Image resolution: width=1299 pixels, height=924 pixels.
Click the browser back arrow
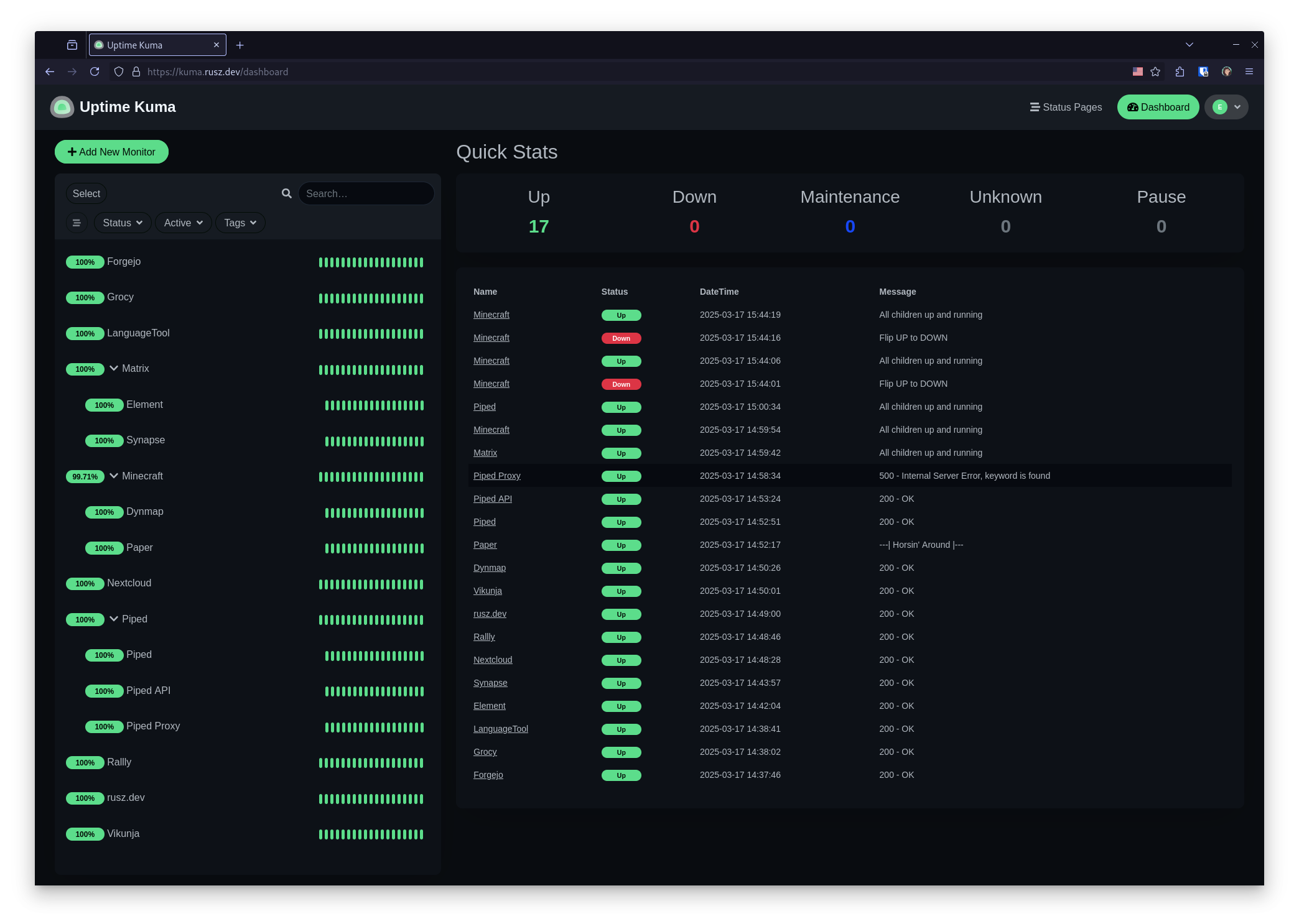tap(50, 72)
